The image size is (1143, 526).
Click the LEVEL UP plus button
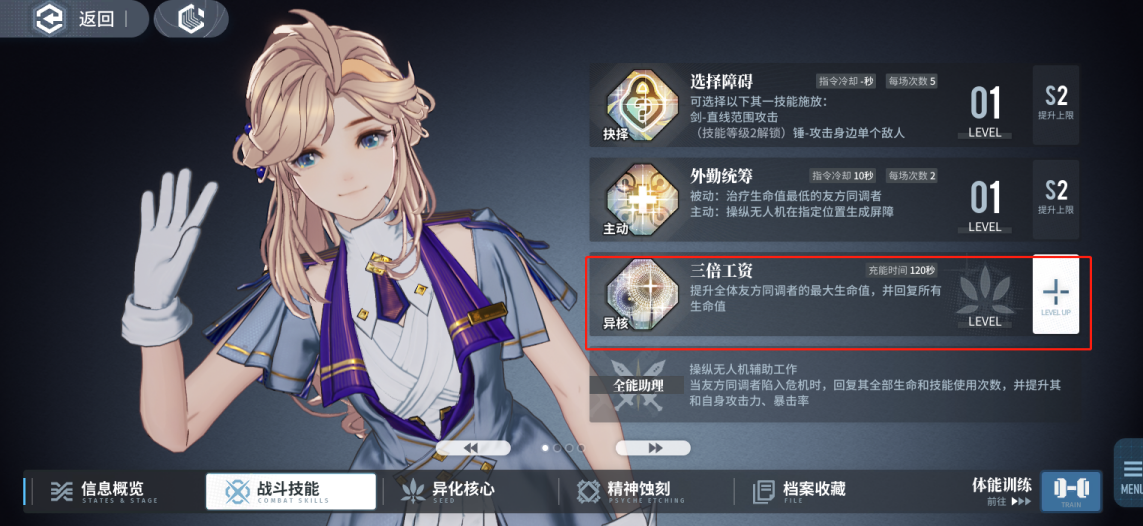pos(1056,294)
